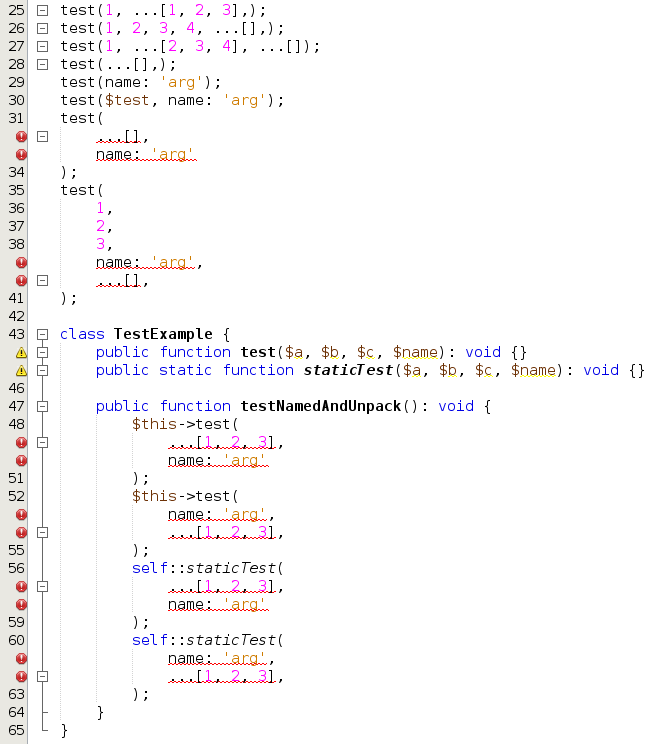Collapse fold marker on line 28 test(...[],)

(43, 65)
